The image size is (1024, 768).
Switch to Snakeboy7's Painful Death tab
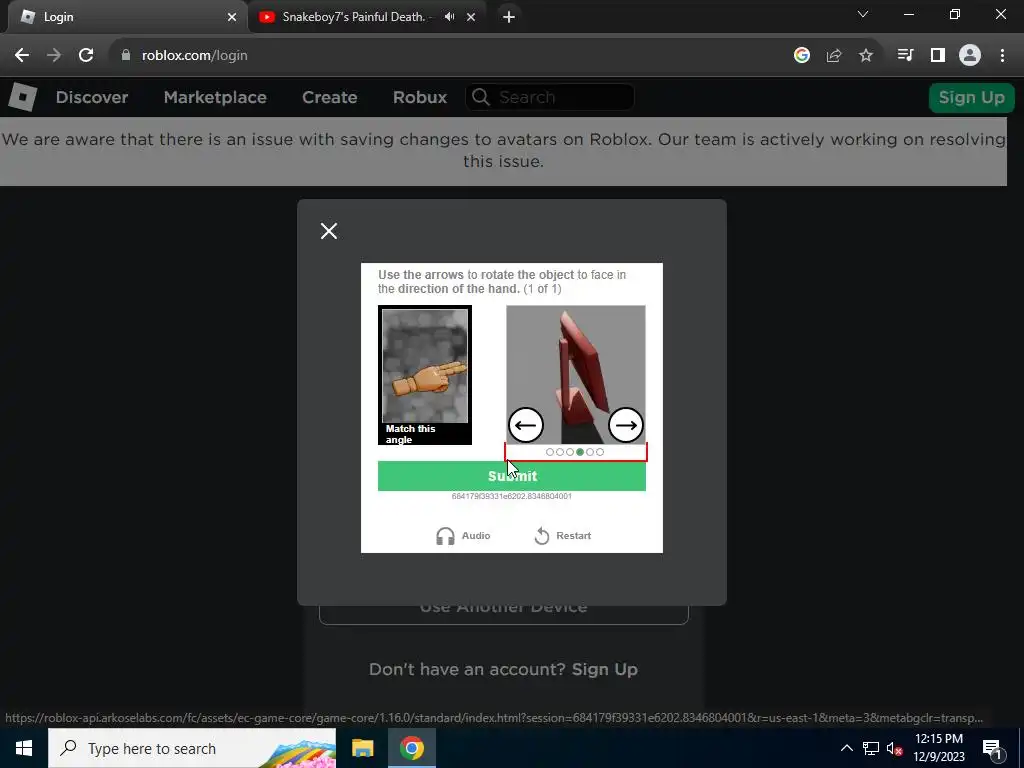353,17
